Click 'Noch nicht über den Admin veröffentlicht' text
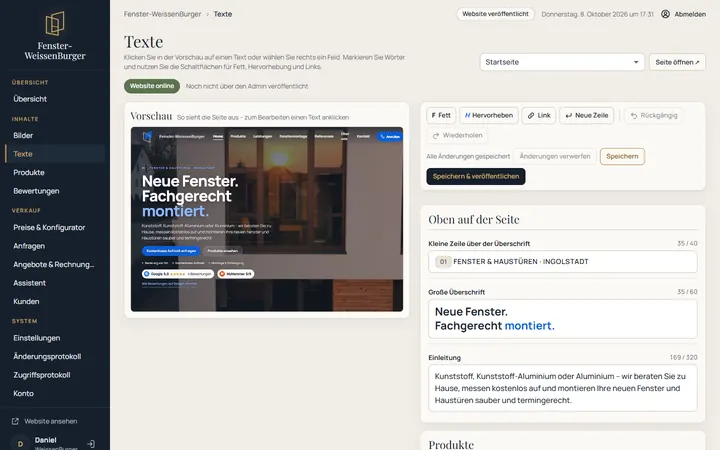 coord(247,86)
